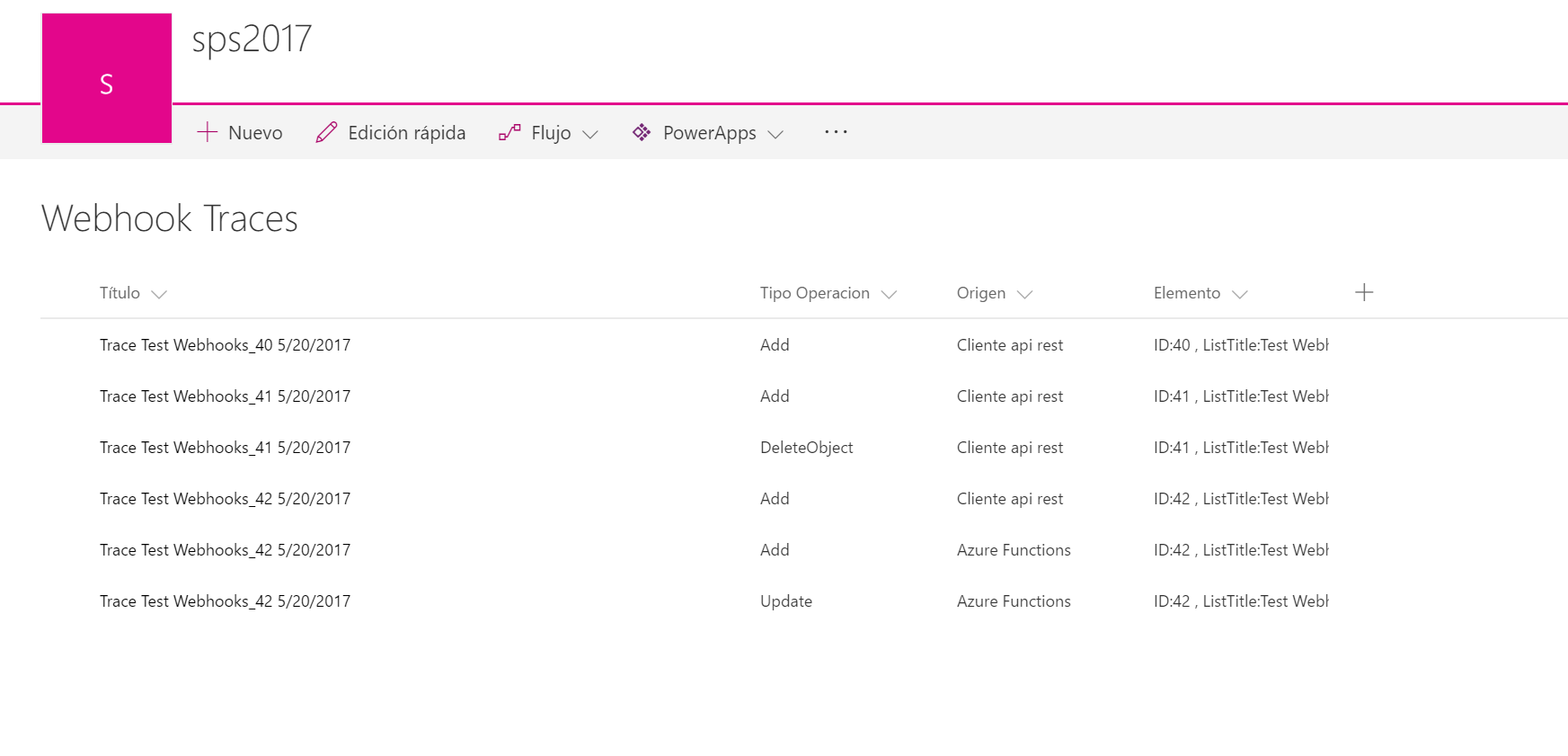Open the Elemento column dropdown
The image size is (1568, 756).
pos(1239,294)
